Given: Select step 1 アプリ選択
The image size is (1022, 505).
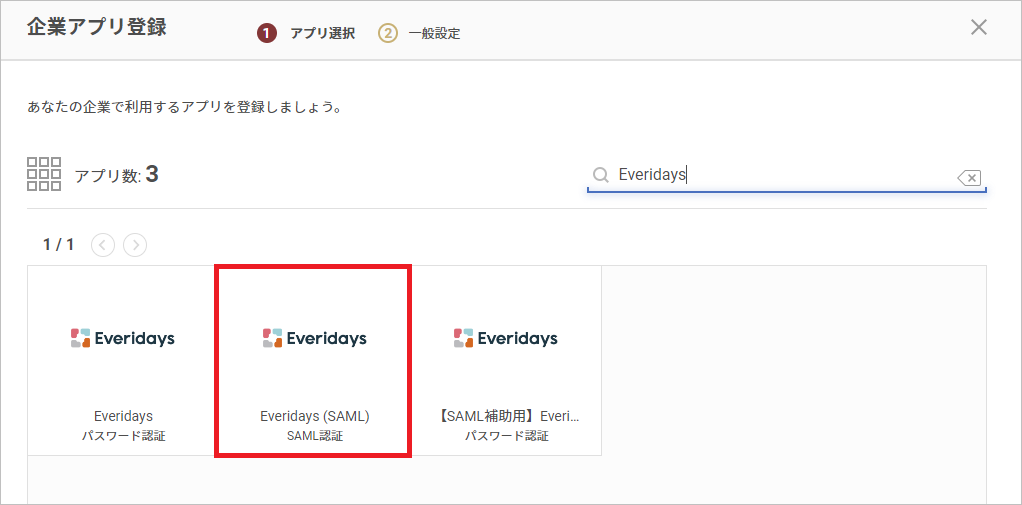Looking at the screenshot, I should tap(306, 33).
